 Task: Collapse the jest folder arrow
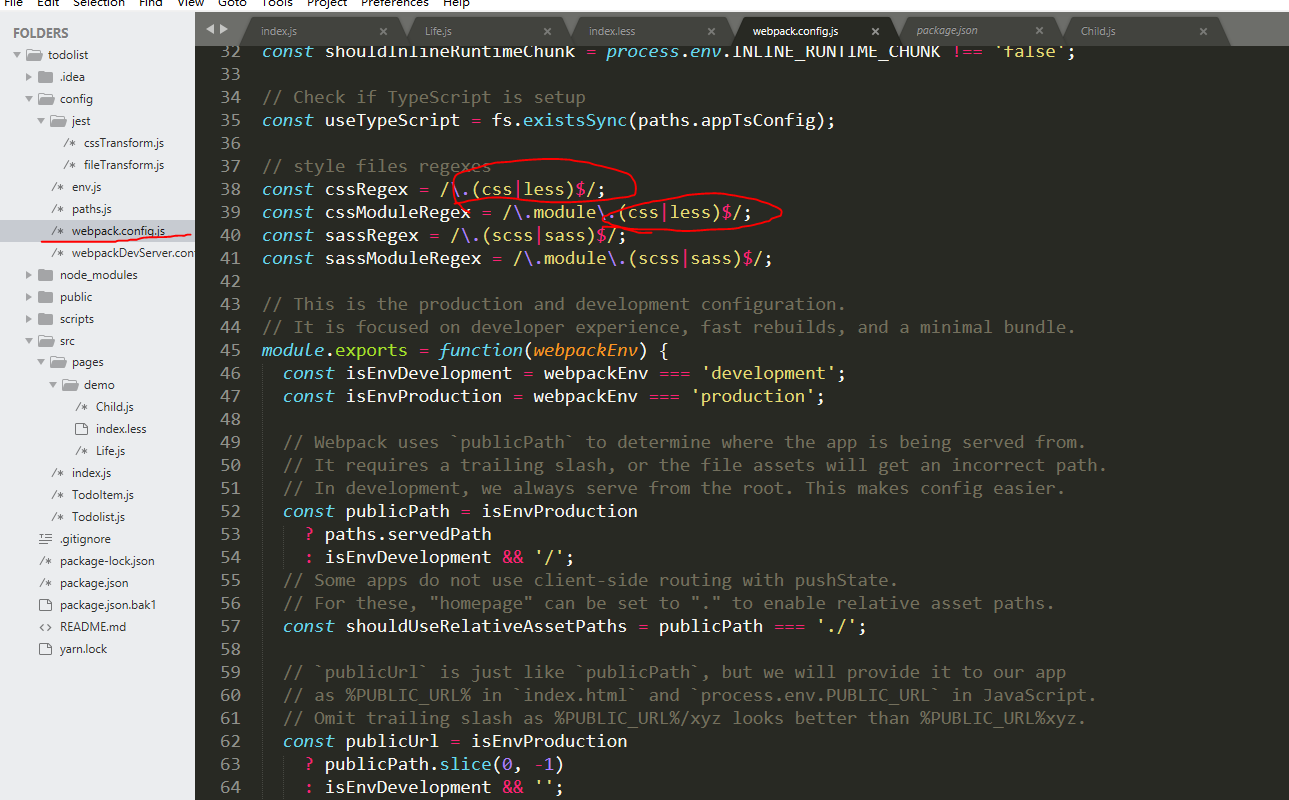pos(41,121)
